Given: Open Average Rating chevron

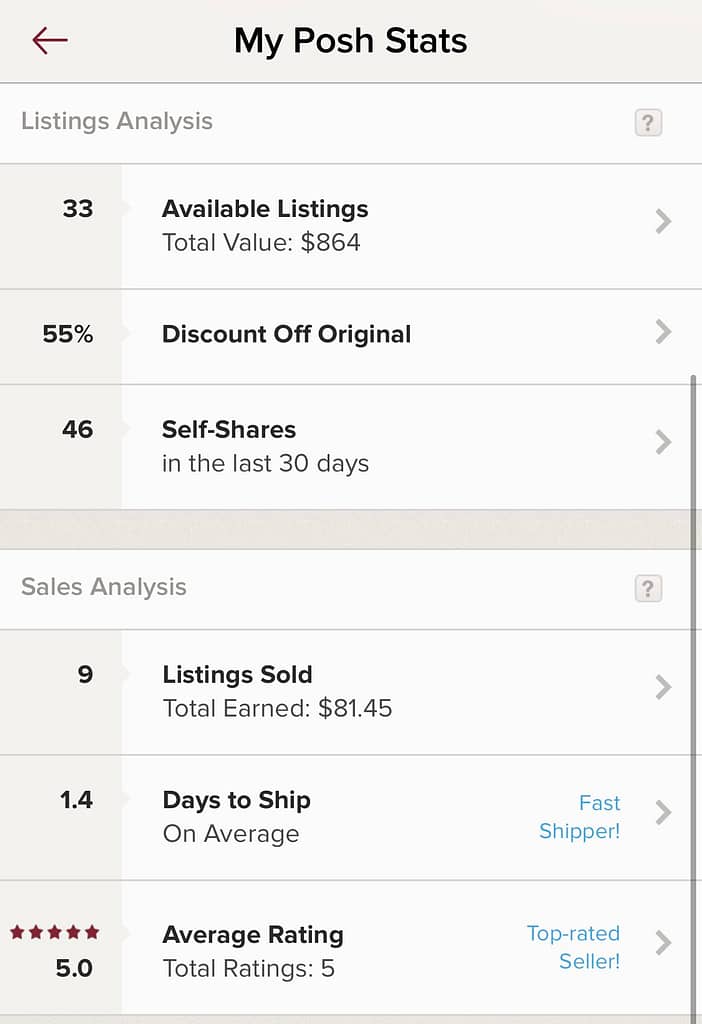Looking at the screenshot, I should click(663, 942).
